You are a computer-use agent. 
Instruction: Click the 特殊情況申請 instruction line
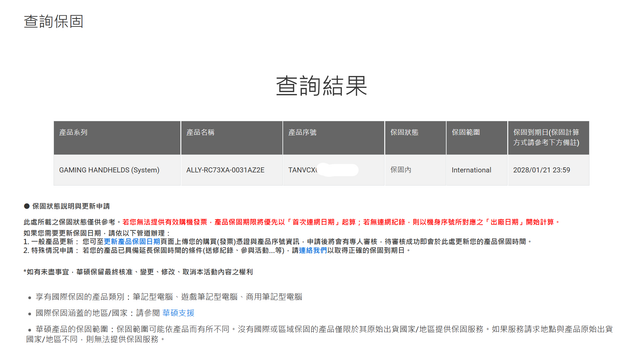pyautogui.click(x=217, y=250)
